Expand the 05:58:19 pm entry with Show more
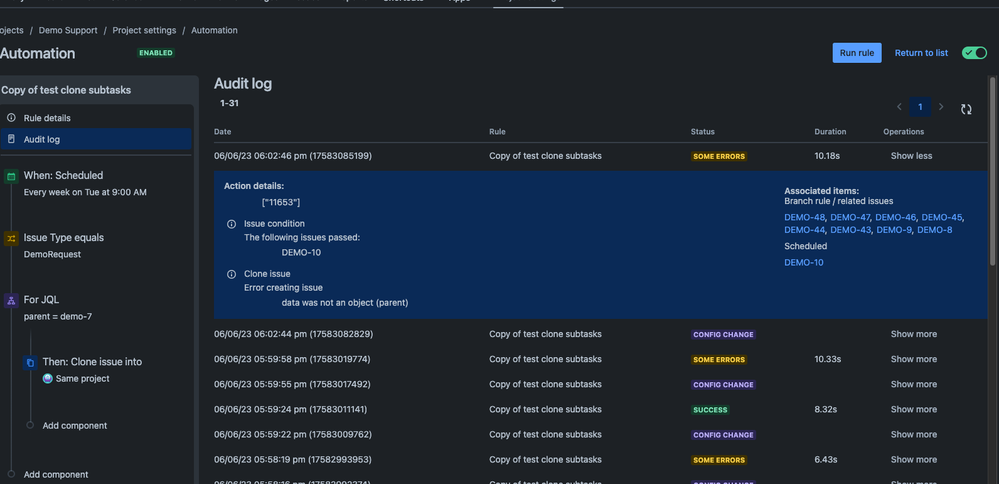999x484 pixels. (x=914, y=459)
